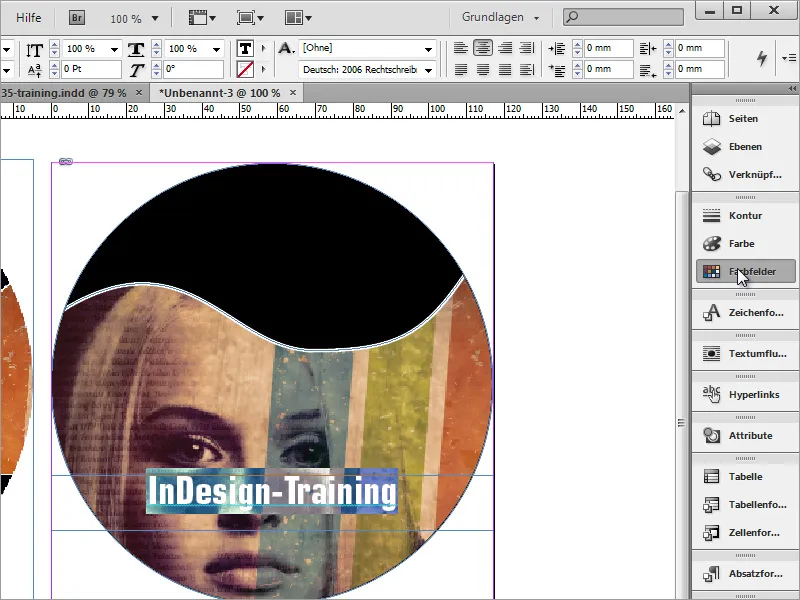800x600 pixels.
Task: Select the text fill color T box
Action: point(245,48)
